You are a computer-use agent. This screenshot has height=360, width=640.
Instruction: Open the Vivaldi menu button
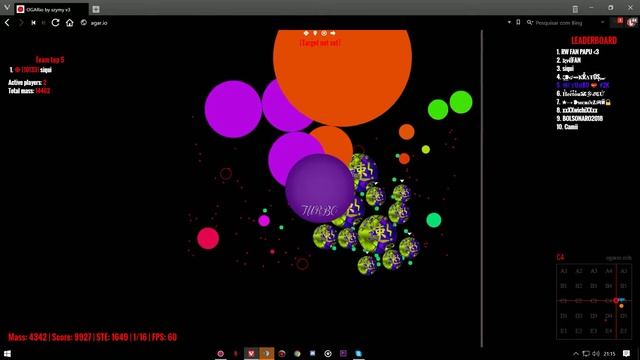(x=7, y=7)
